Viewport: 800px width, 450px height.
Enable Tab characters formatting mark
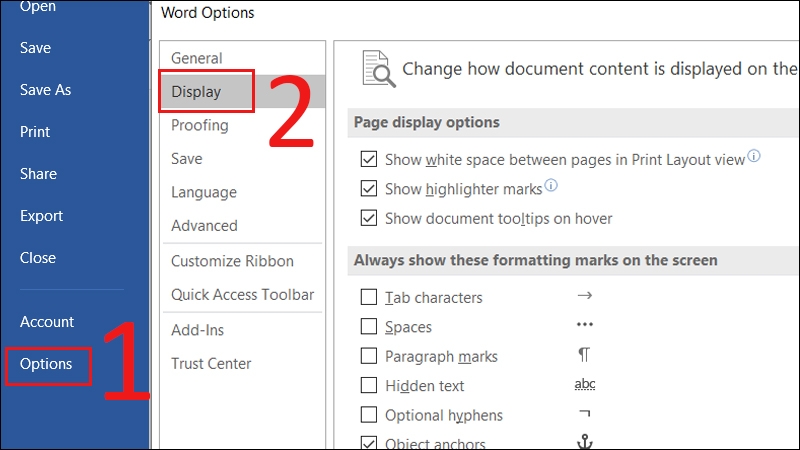click(x=369, y=297)
